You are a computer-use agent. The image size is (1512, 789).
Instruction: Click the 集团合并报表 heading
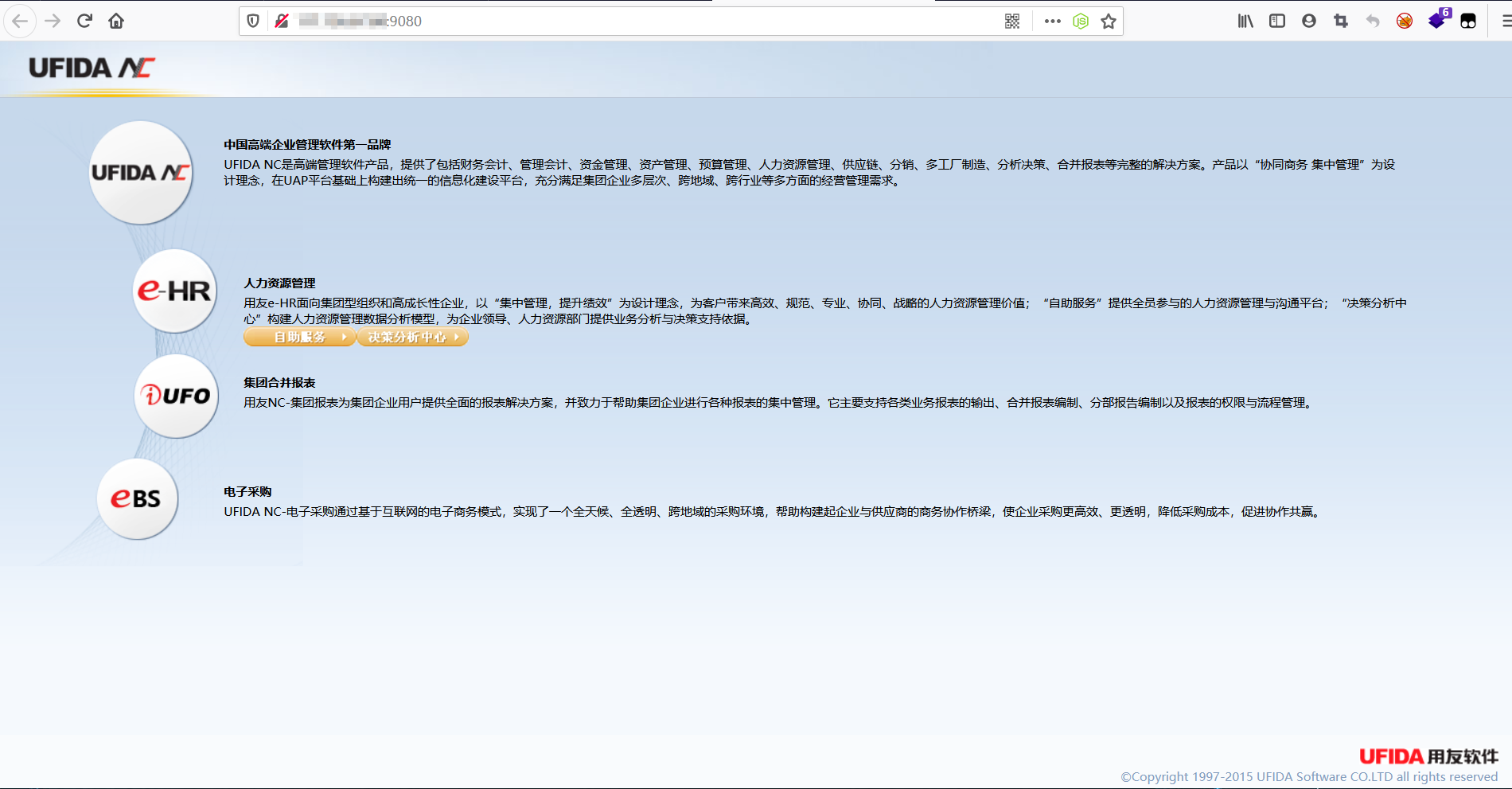pos(279,383)
